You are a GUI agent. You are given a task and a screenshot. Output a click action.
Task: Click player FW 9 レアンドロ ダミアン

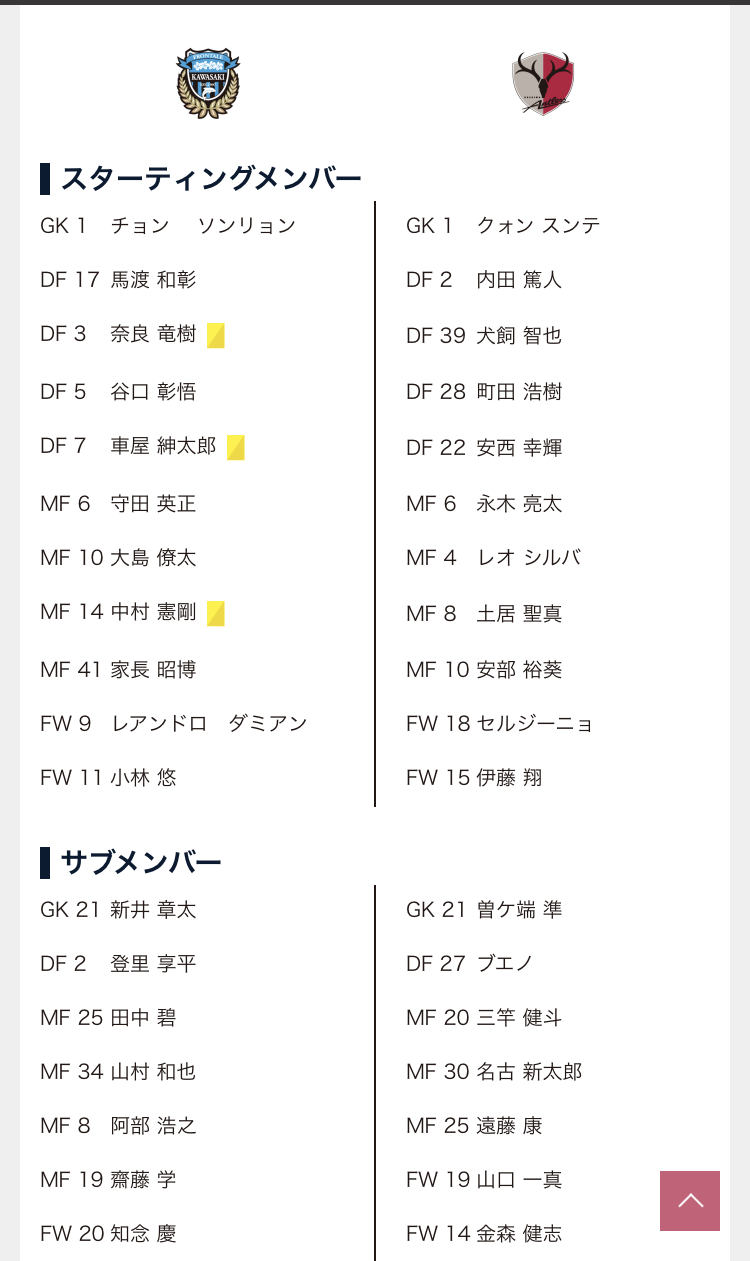tap(174, 723)
